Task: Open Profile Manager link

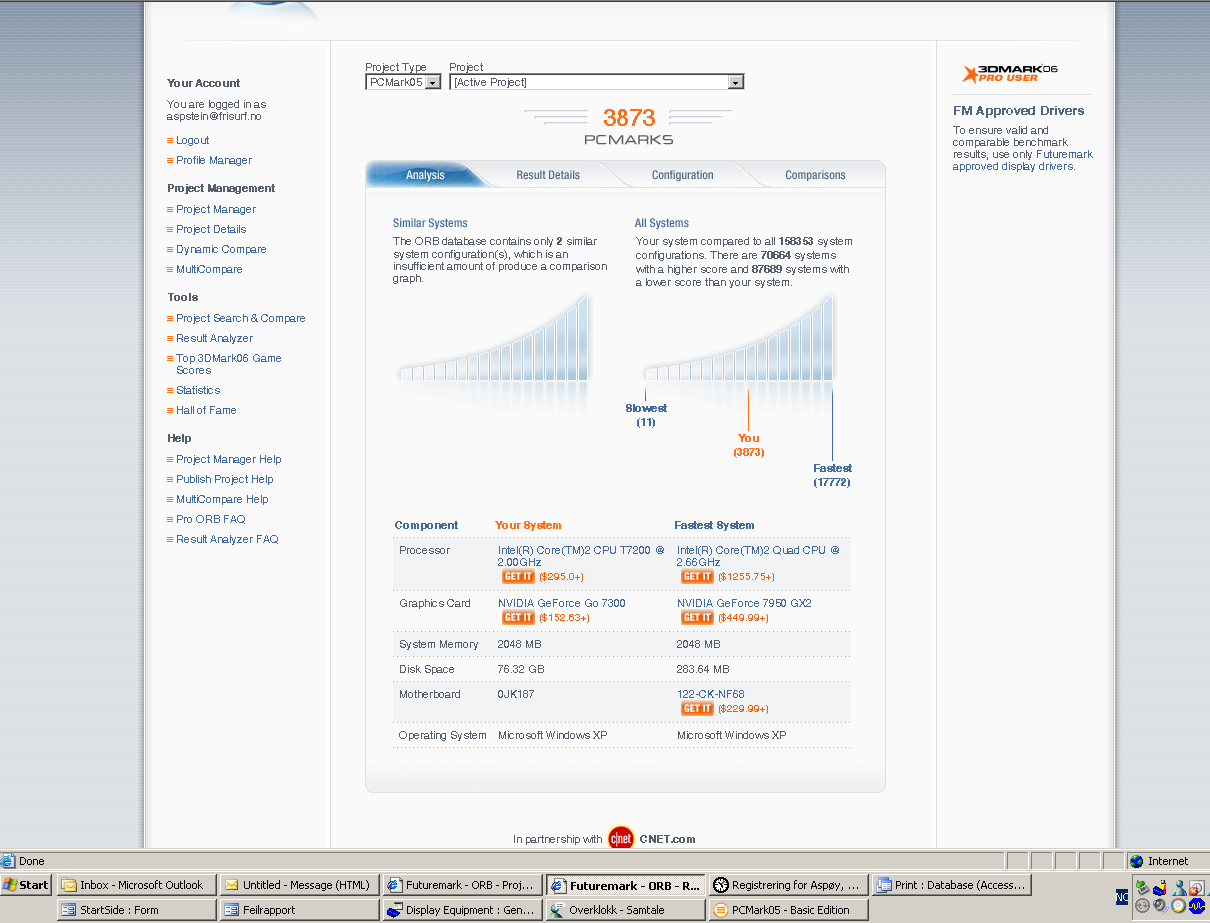Action: click(214, 161)
